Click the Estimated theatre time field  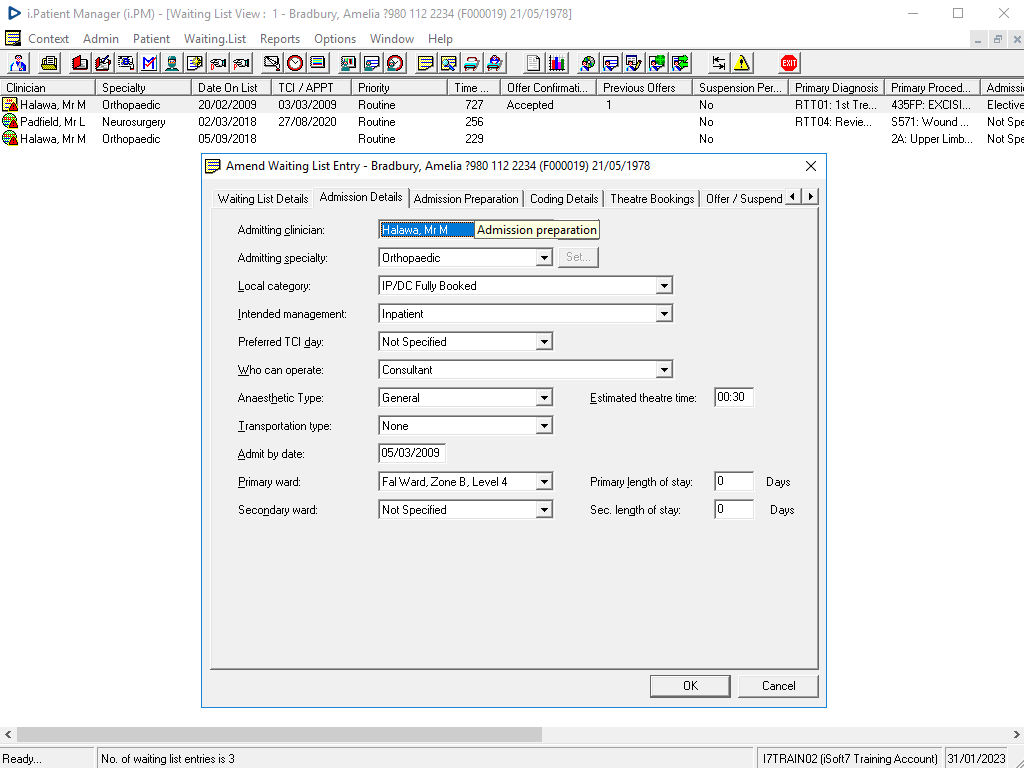734,397
